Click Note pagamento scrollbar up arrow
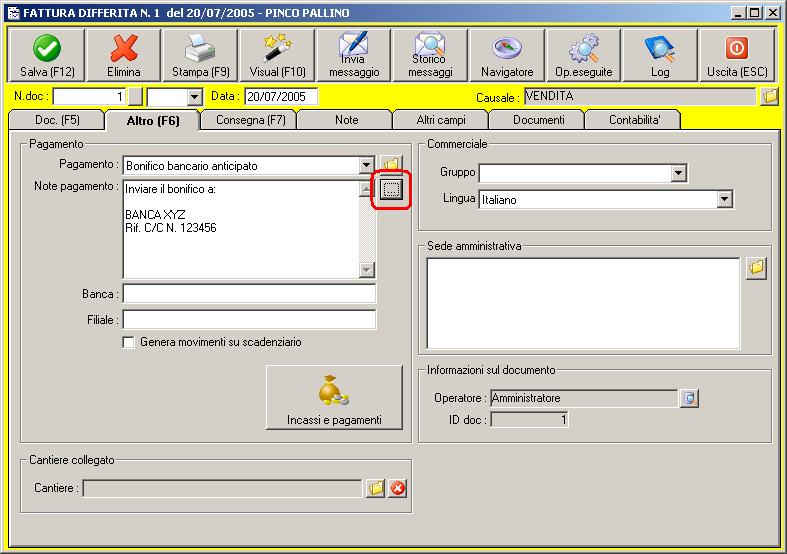Screen dimensions: 787x554 tap(367, 189)
